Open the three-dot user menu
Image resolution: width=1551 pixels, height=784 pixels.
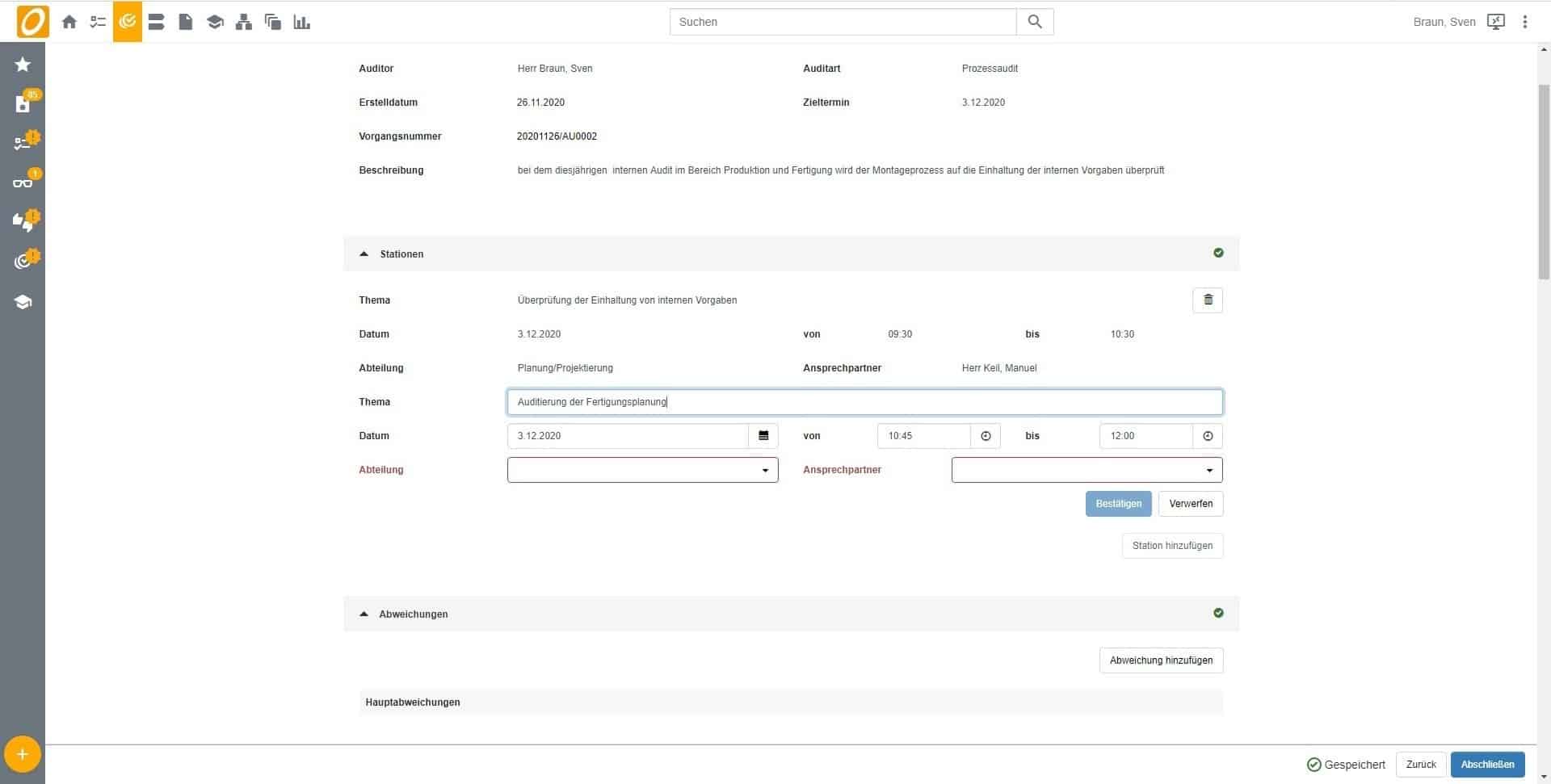coord(1525,22)
